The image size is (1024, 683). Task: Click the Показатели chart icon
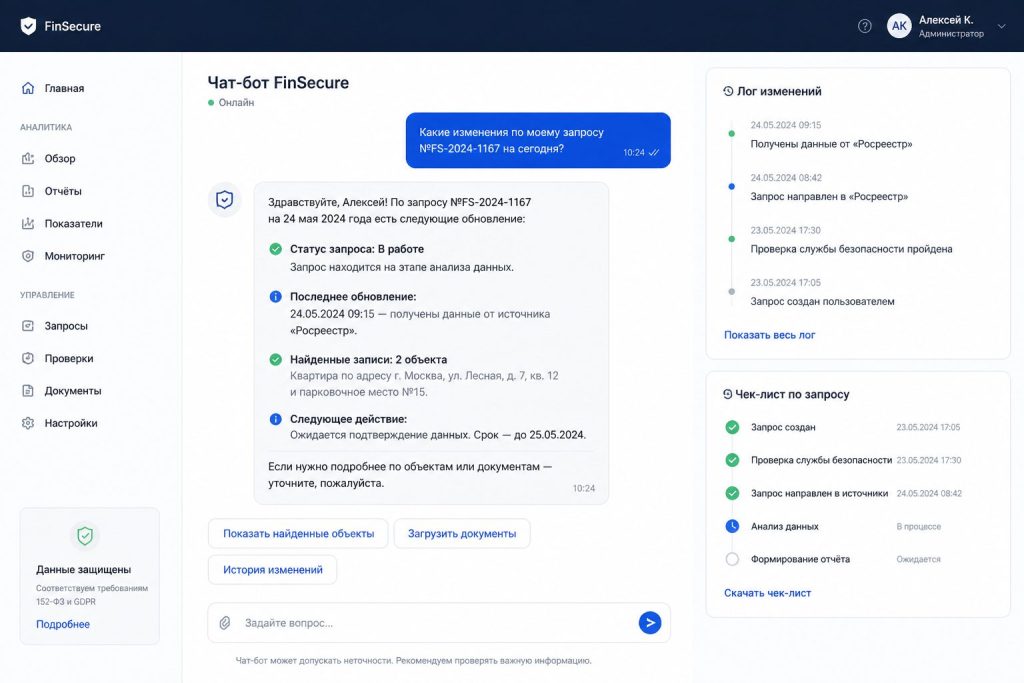[27, 224]
